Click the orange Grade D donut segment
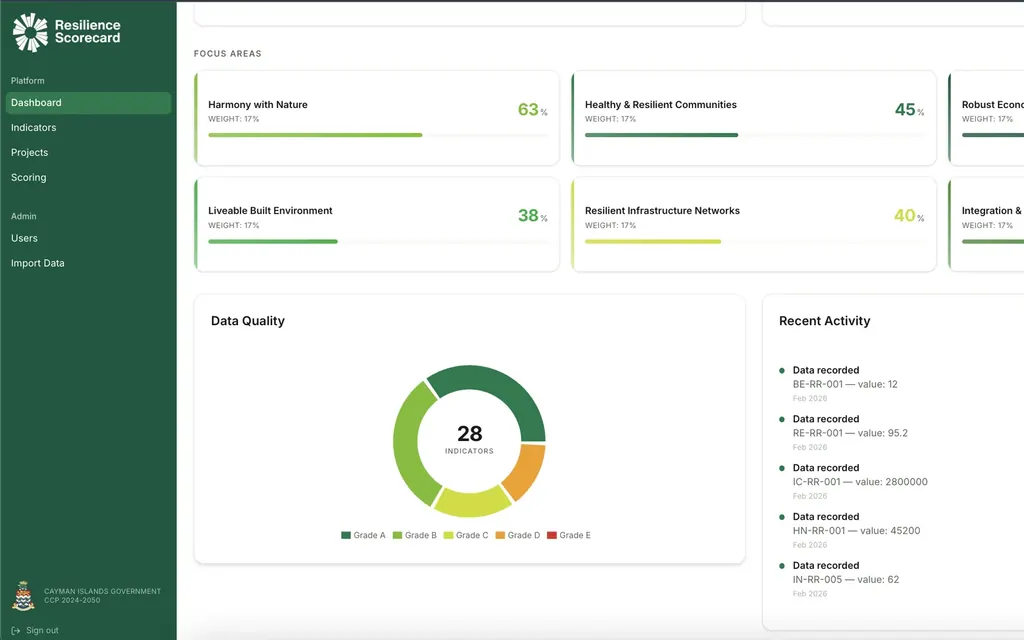Viewport: 1024px width, 640px height. pos(526,470)
